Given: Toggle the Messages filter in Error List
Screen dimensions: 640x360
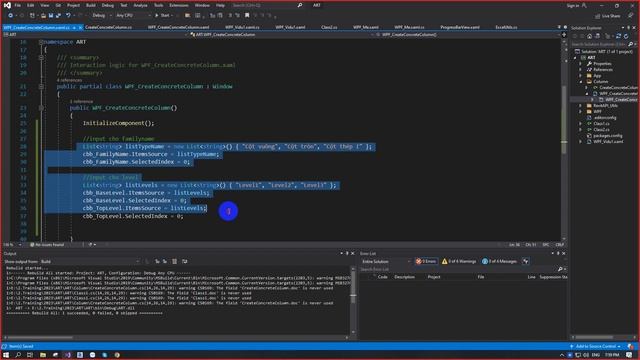Looking at the screenshot, I should [x=499, y=261].
